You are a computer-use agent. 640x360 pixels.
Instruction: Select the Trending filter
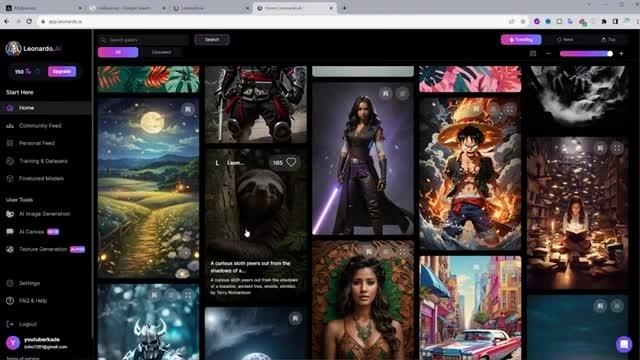pos(521,40)
